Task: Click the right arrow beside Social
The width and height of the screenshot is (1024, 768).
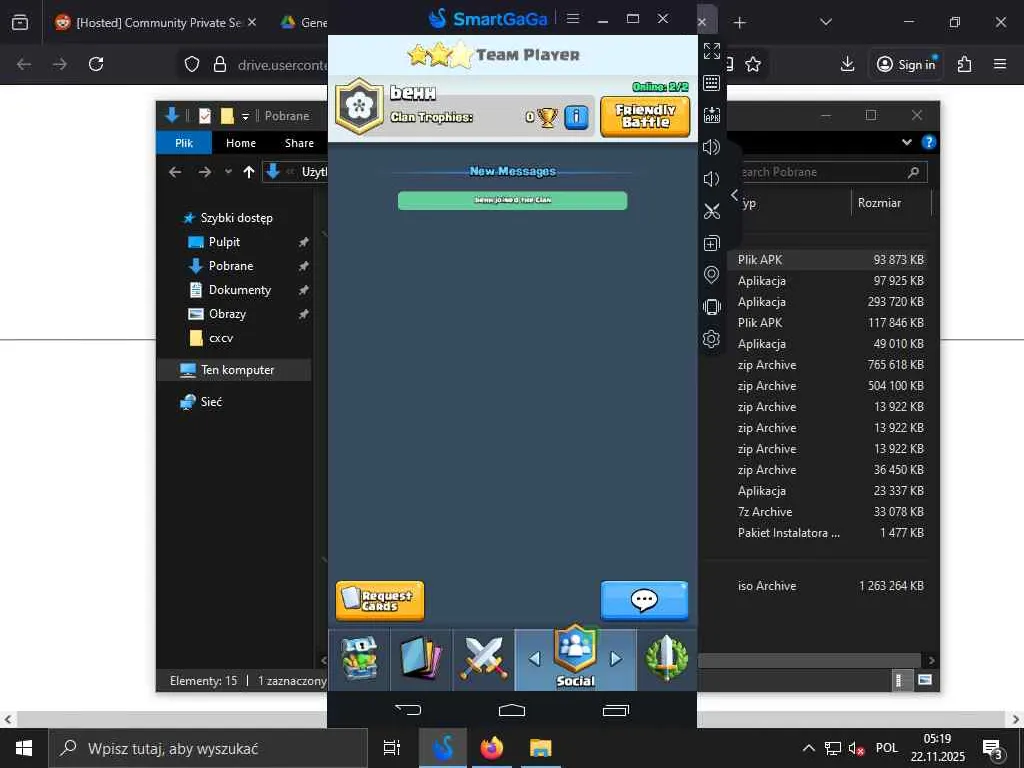Action: [x=615, y=659]
